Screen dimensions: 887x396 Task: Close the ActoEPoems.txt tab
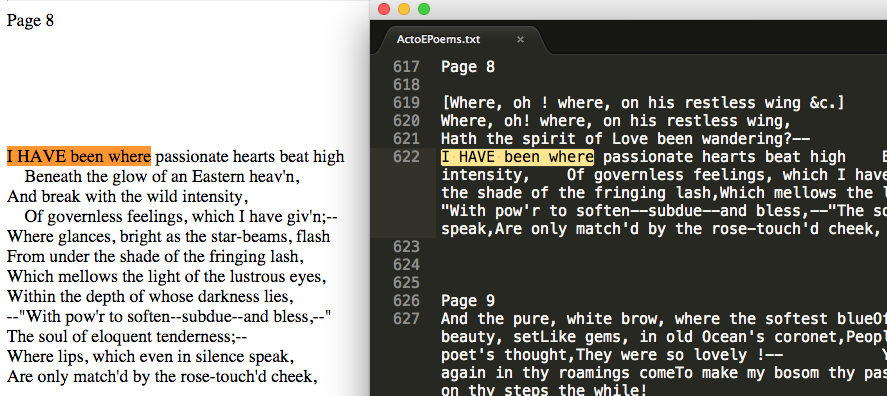520,40
